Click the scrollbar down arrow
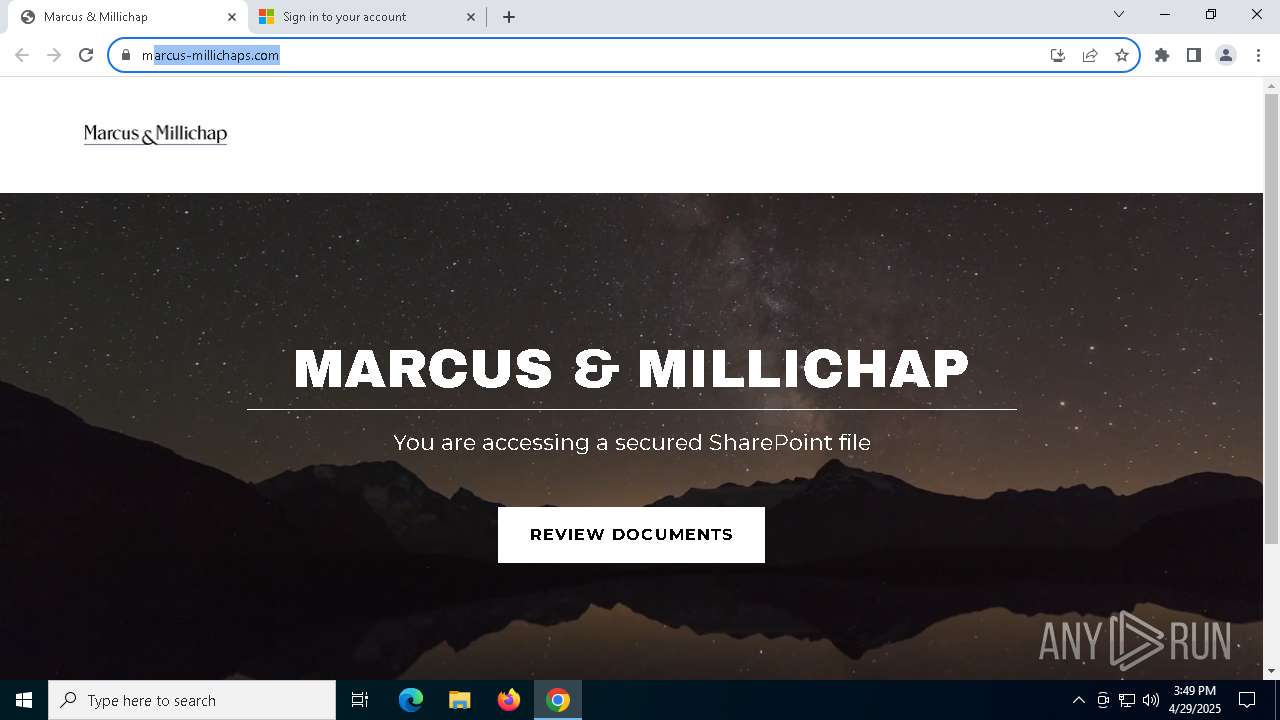1280x720 pixels. click(1271, 671)
